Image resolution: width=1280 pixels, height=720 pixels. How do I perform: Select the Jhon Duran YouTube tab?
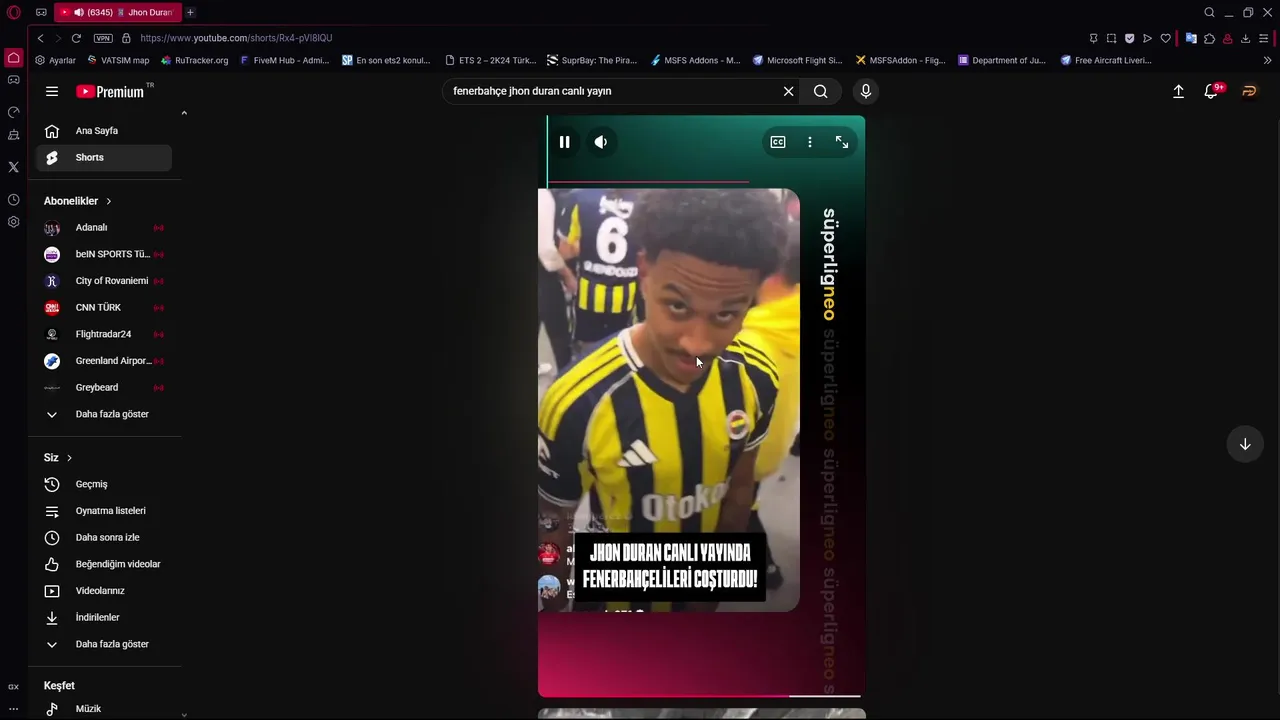pyautogui.click(x=117, y=12)
